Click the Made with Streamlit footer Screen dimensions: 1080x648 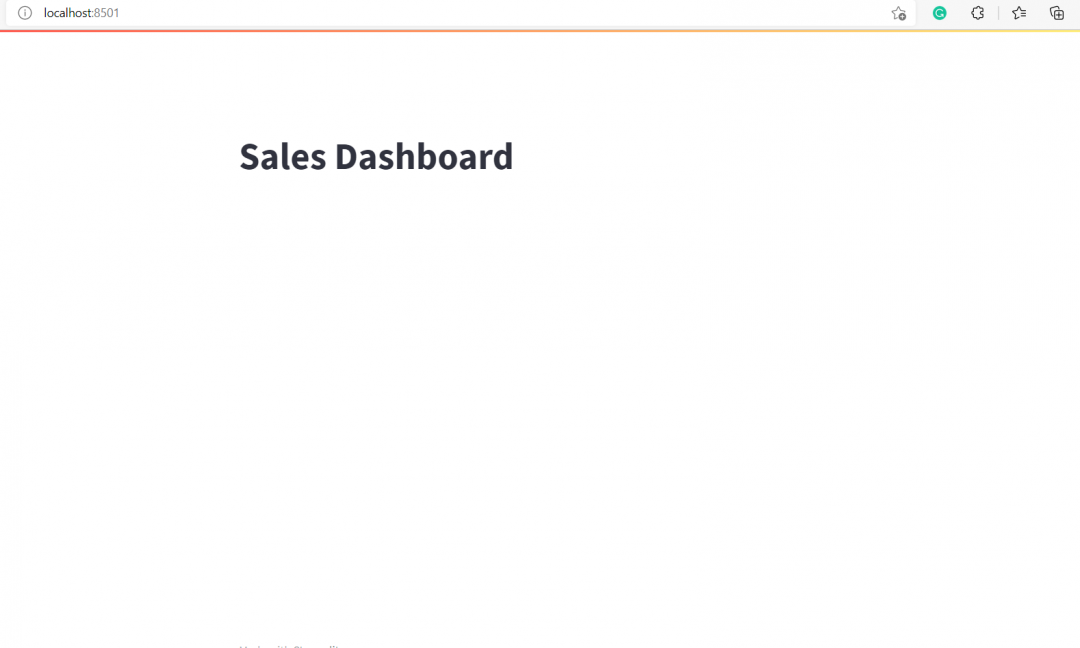pyautogui.click(x=290, y=645)
